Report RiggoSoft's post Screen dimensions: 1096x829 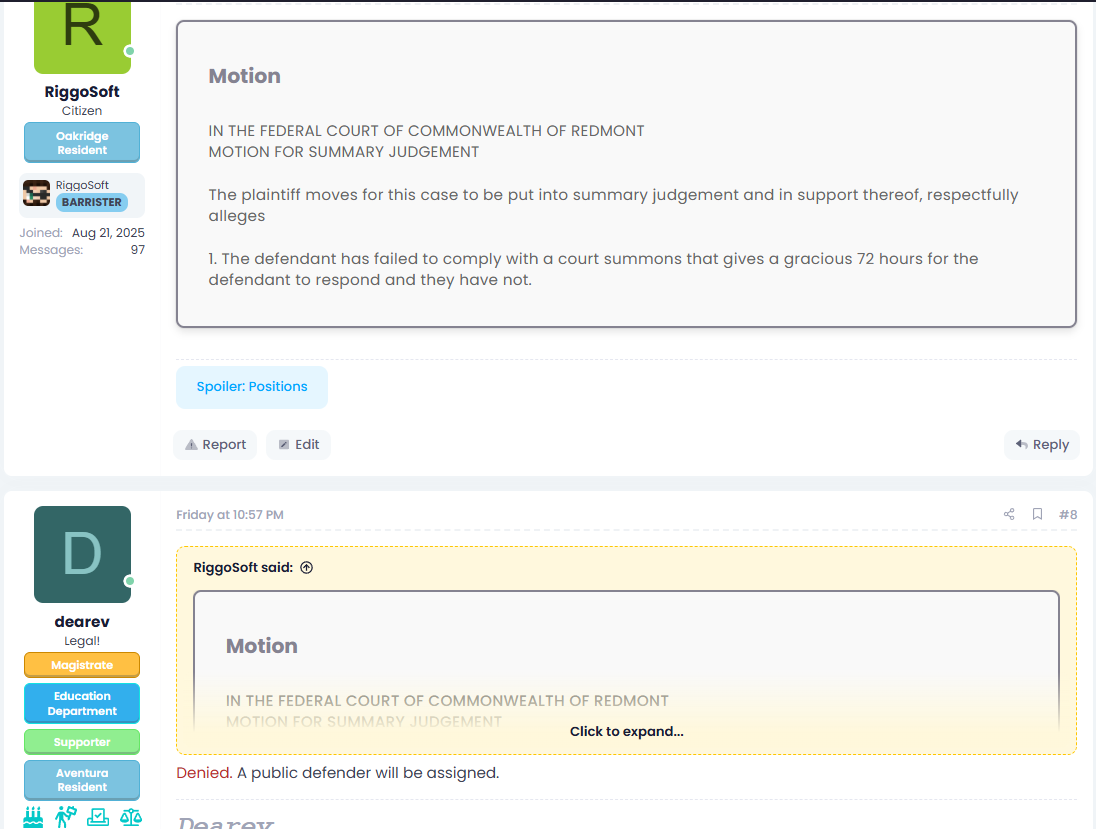click(x=215, y=445)
